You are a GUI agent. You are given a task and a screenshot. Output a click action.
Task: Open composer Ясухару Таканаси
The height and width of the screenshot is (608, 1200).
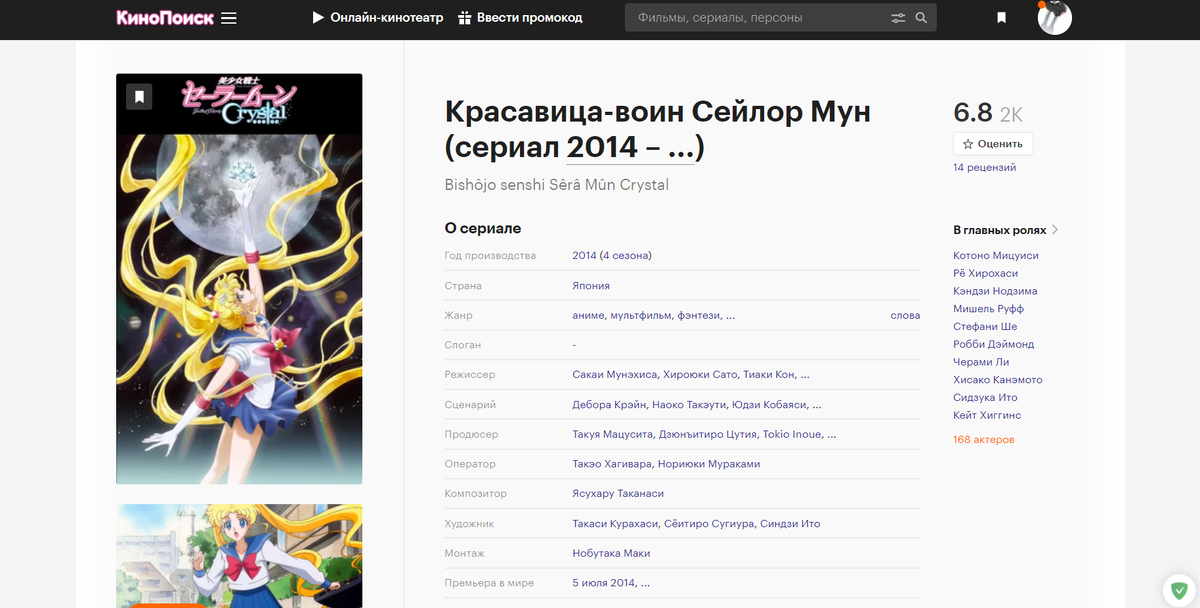(618, 494)
